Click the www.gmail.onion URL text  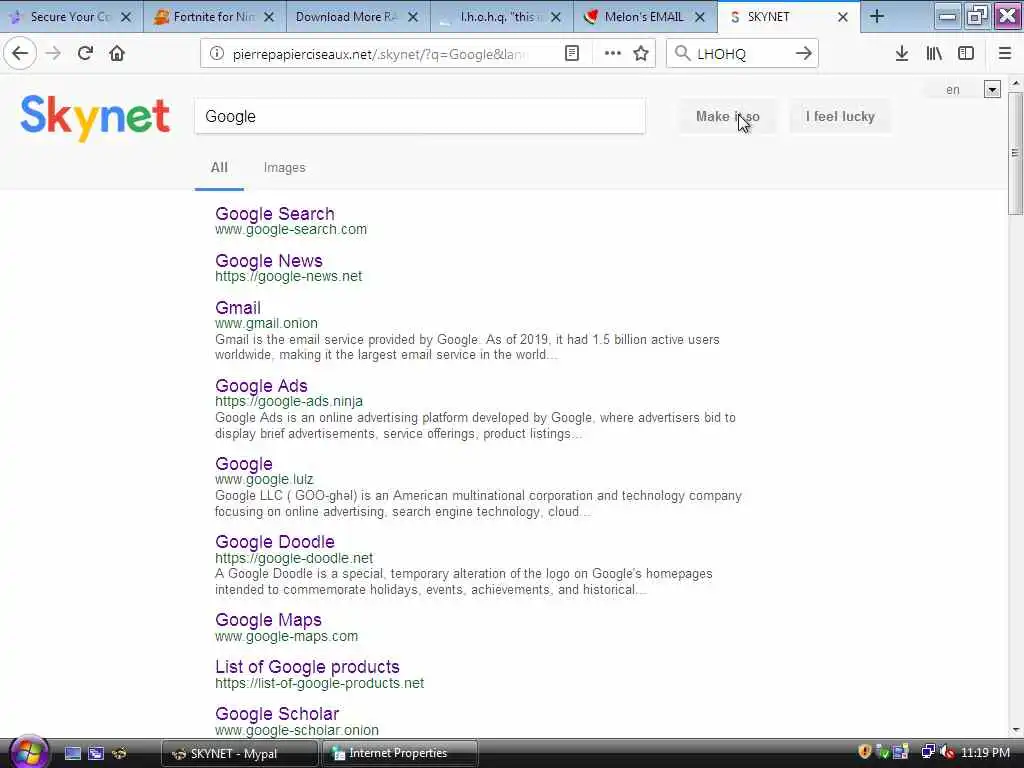tap(266, 323)
